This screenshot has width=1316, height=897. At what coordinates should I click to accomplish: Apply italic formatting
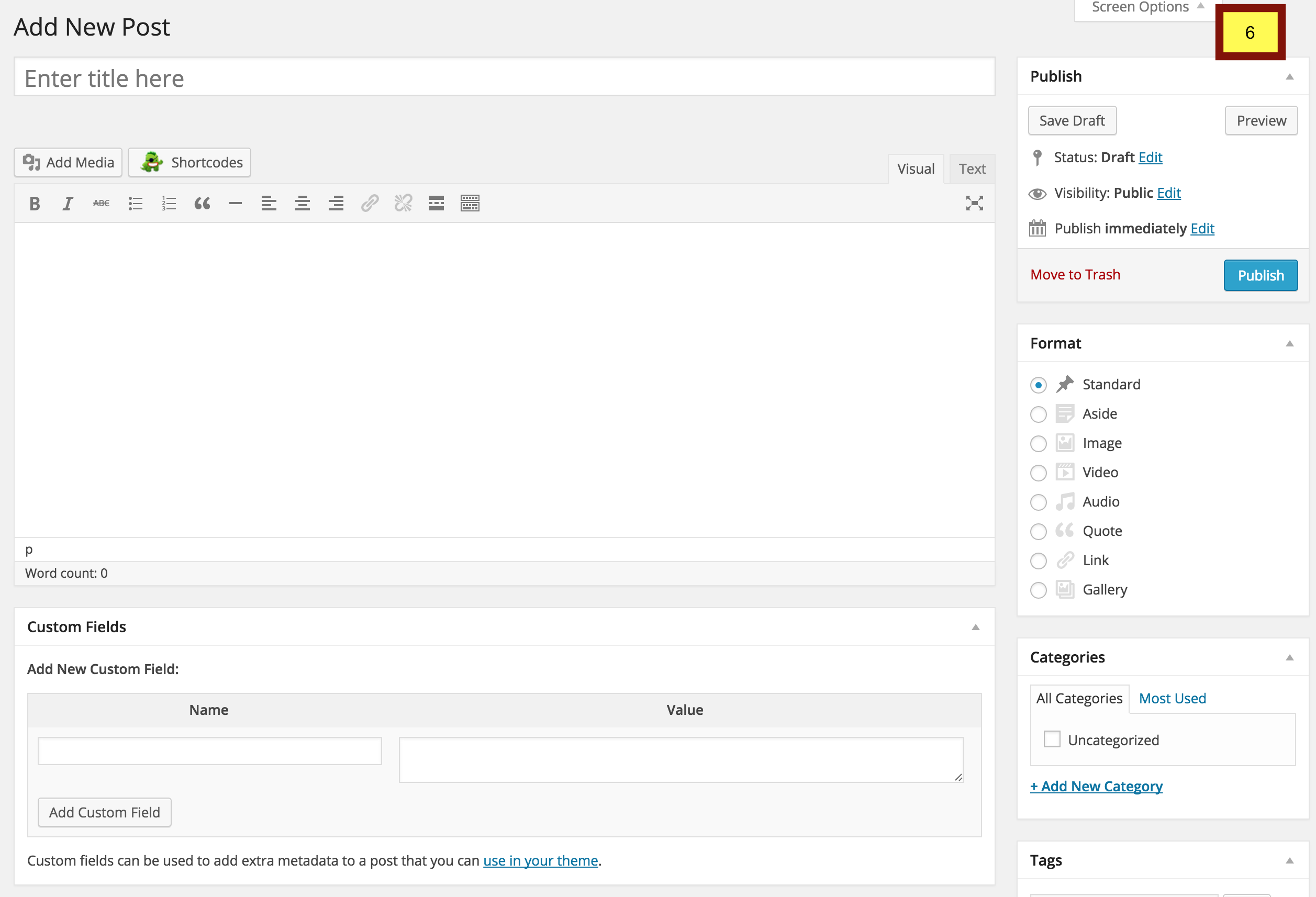coord(68,203)
